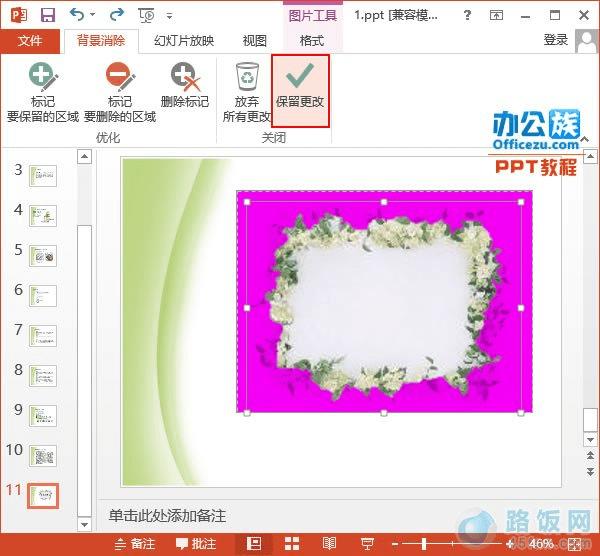
Task: Choose 删除标记 tool
Action: 185,85
